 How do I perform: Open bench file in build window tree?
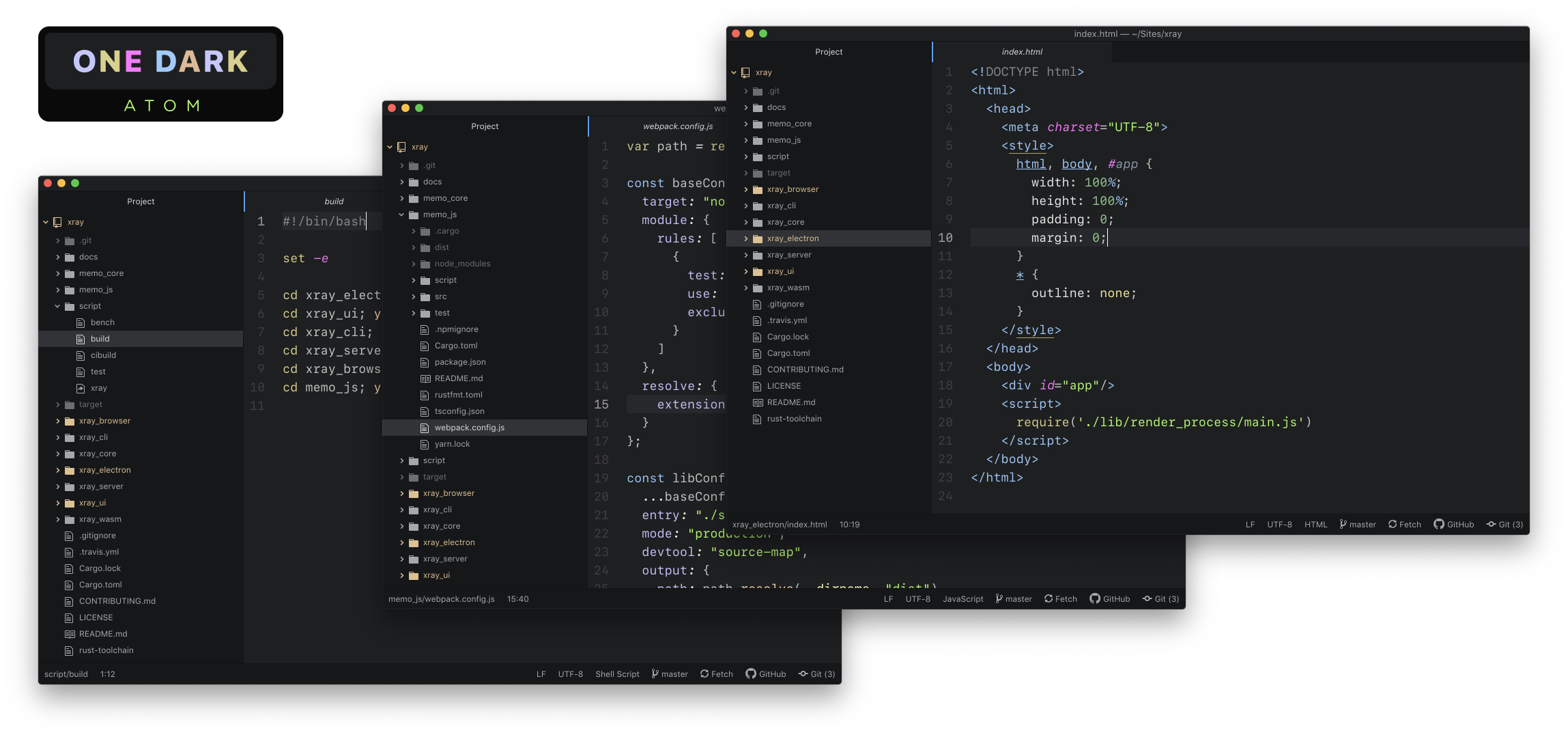[102, 322]
